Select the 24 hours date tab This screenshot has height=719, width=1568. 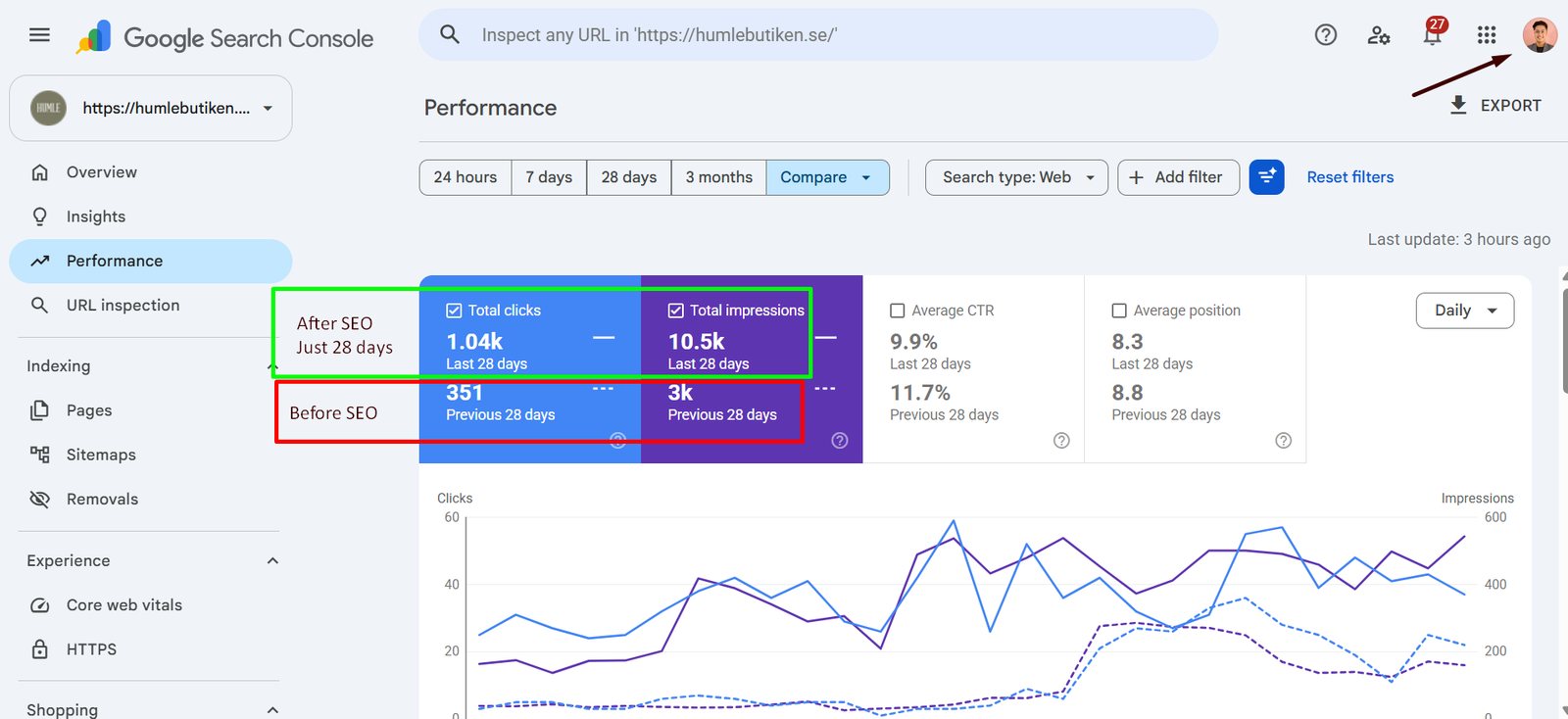(465, 177)
